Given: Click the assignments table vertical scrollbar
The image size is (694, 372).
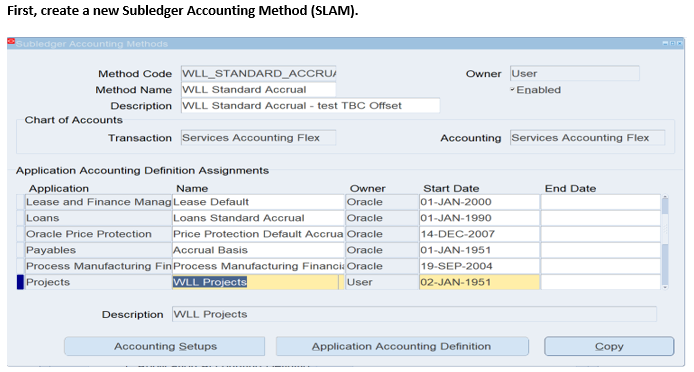Looking at the screenshot, I should 665,242.
